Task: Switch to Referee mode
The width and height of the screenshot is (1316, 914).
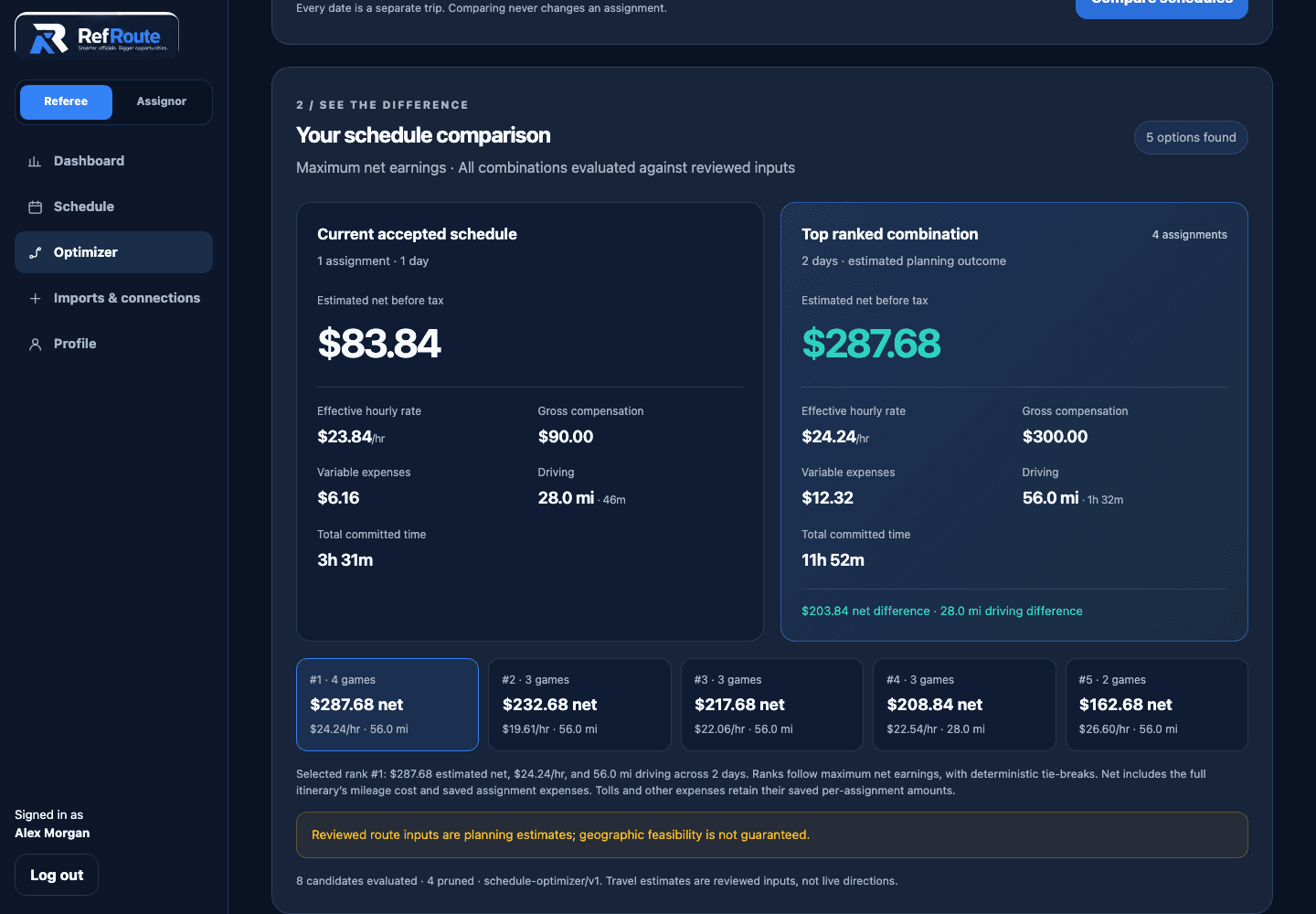Action: (66, 102)
